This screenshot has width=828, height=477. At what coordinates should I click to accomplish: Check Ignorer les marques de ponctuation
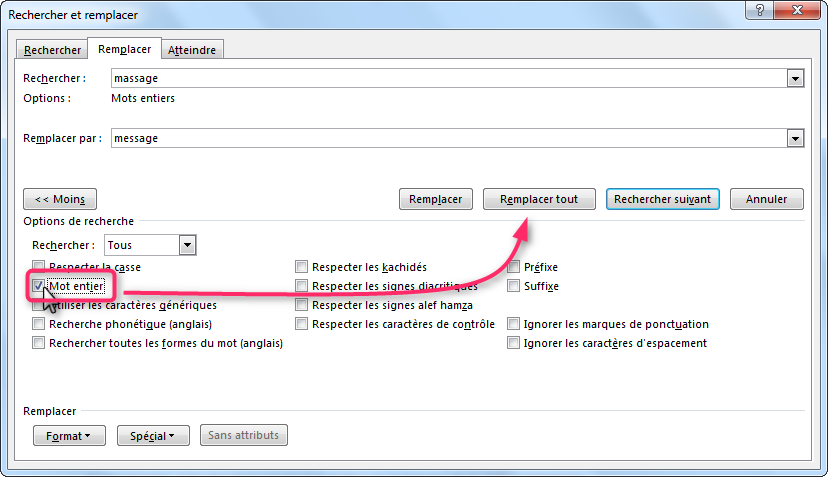coord(514,324)
